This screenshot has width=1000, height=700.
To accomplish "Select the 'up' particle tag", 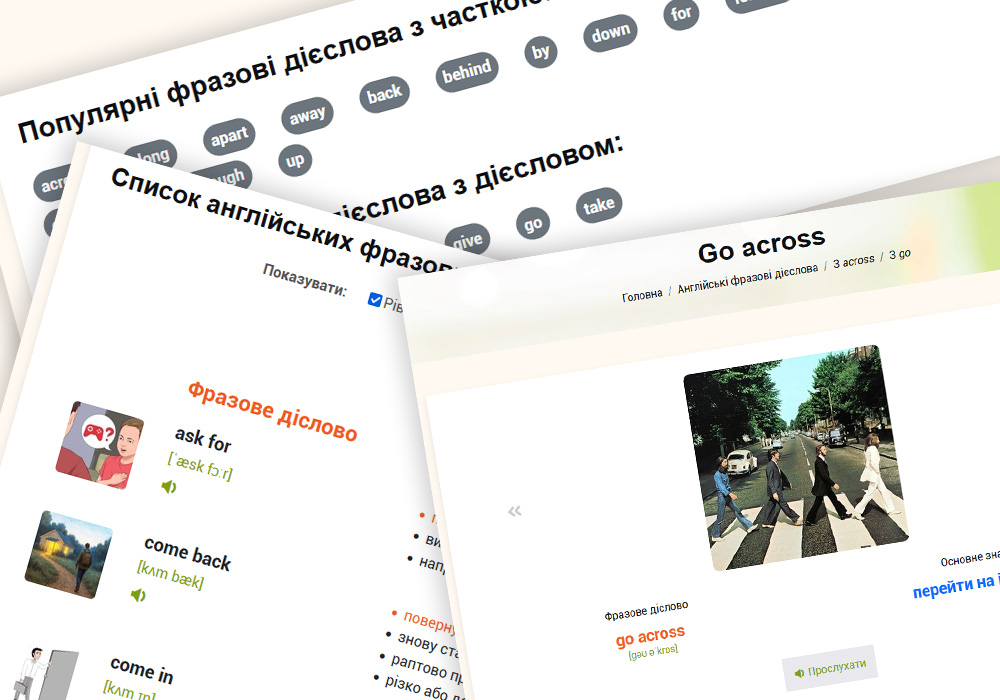I will 295,160.
